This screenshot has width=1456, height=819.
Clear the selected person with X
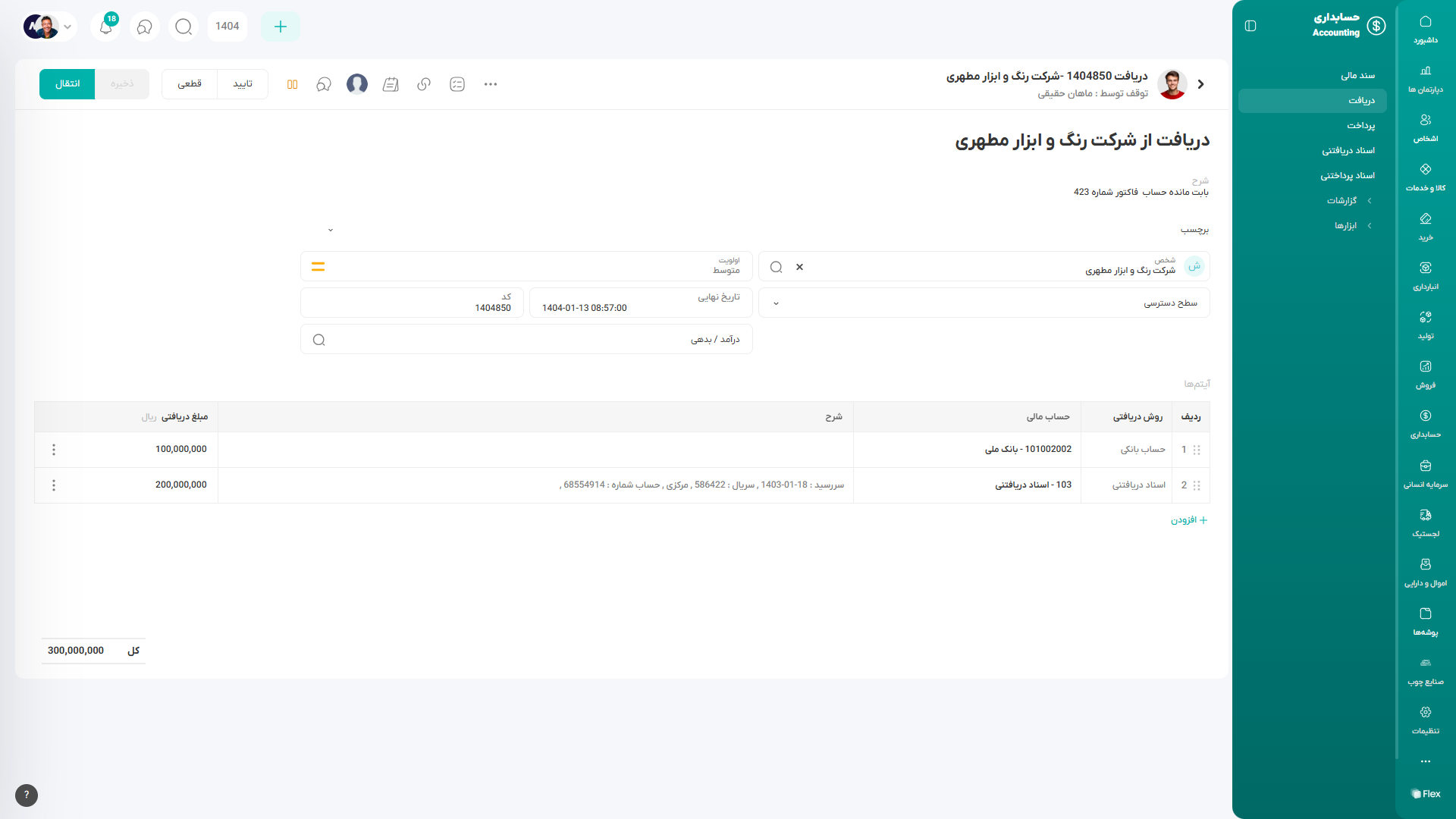[799, 267]
